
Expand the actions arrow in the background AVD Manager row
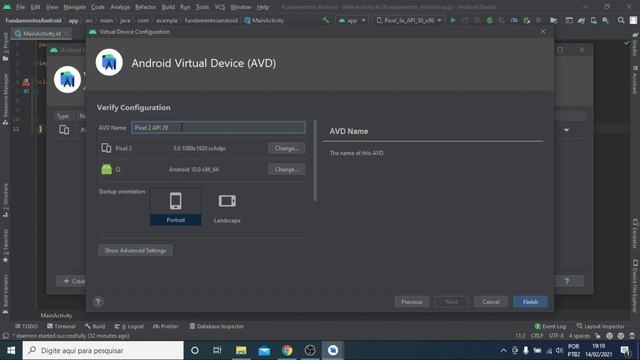(x=567, y=130)
